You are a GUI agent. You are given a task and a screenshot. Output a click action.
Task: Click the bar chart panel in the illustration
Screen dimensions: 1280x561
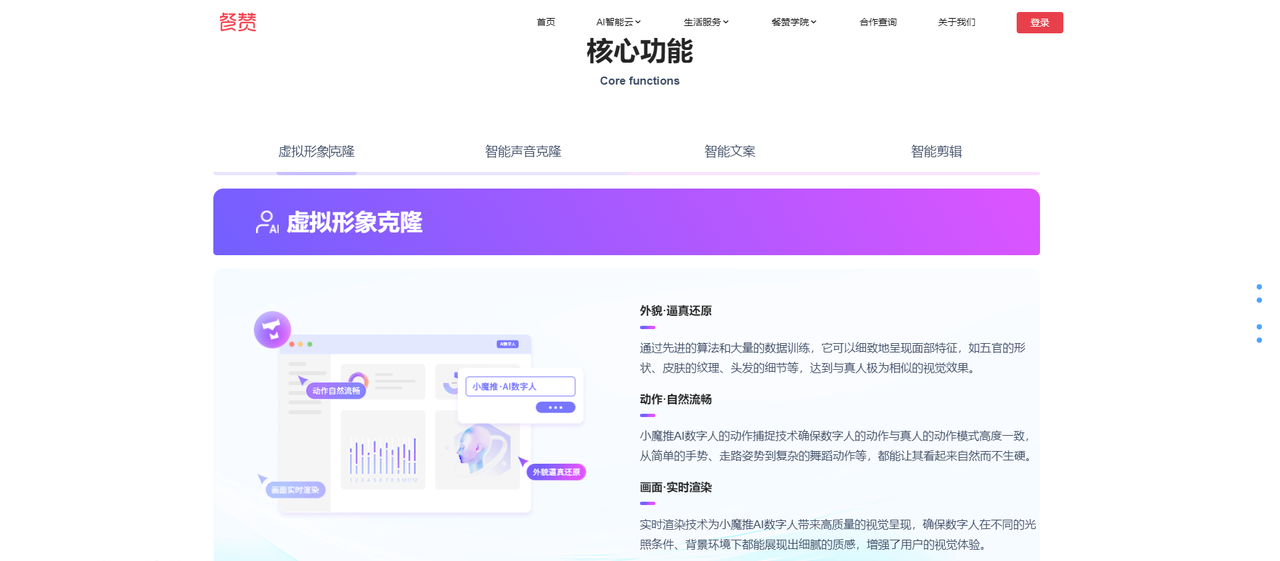coord(383,450)
